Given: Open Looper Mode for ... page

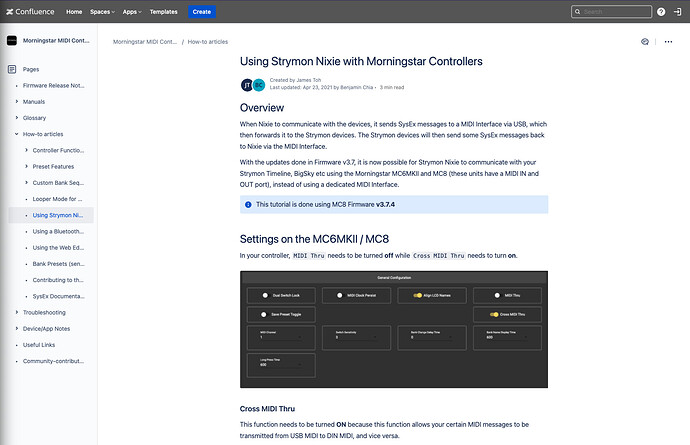Looking at the screenshot, I should 57,199.
